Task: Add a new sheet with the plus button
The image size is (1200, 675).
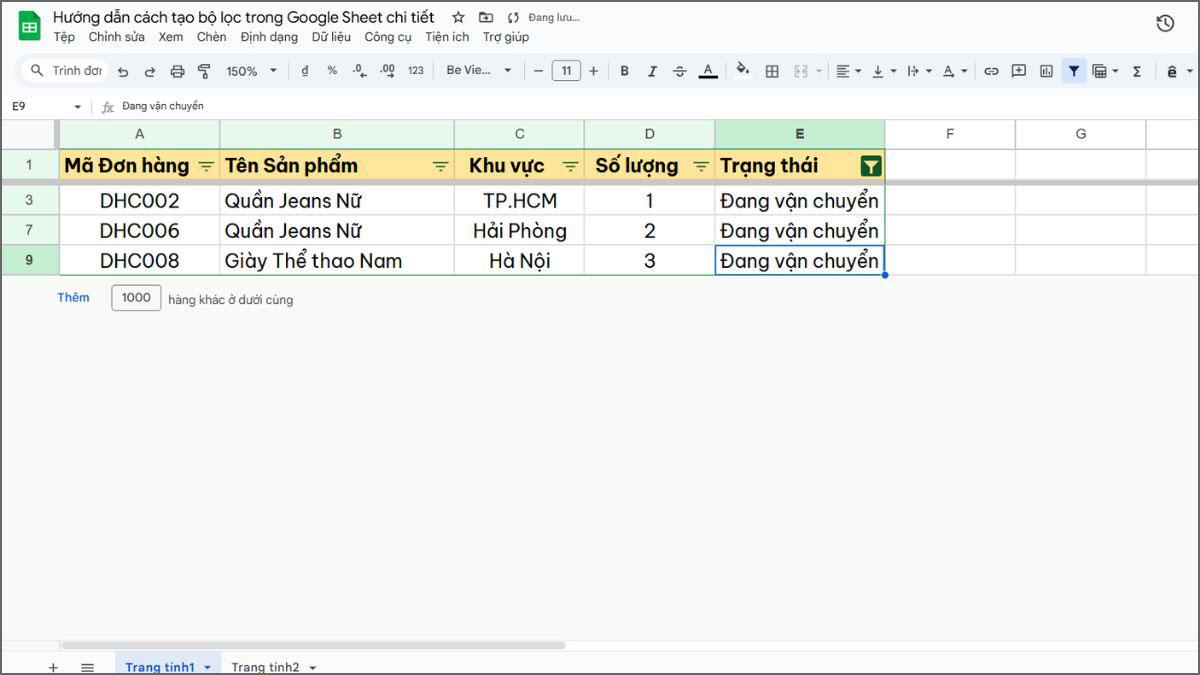Action: [53, 666]
